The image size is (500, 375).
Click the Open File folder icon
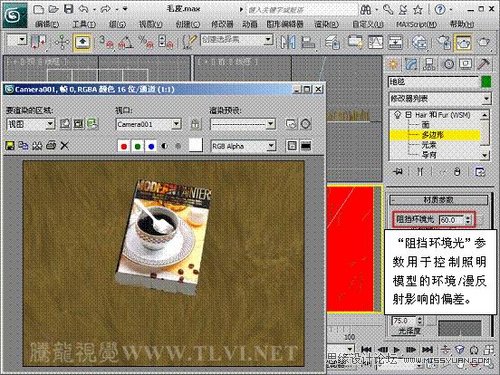[x=53, y=9]
